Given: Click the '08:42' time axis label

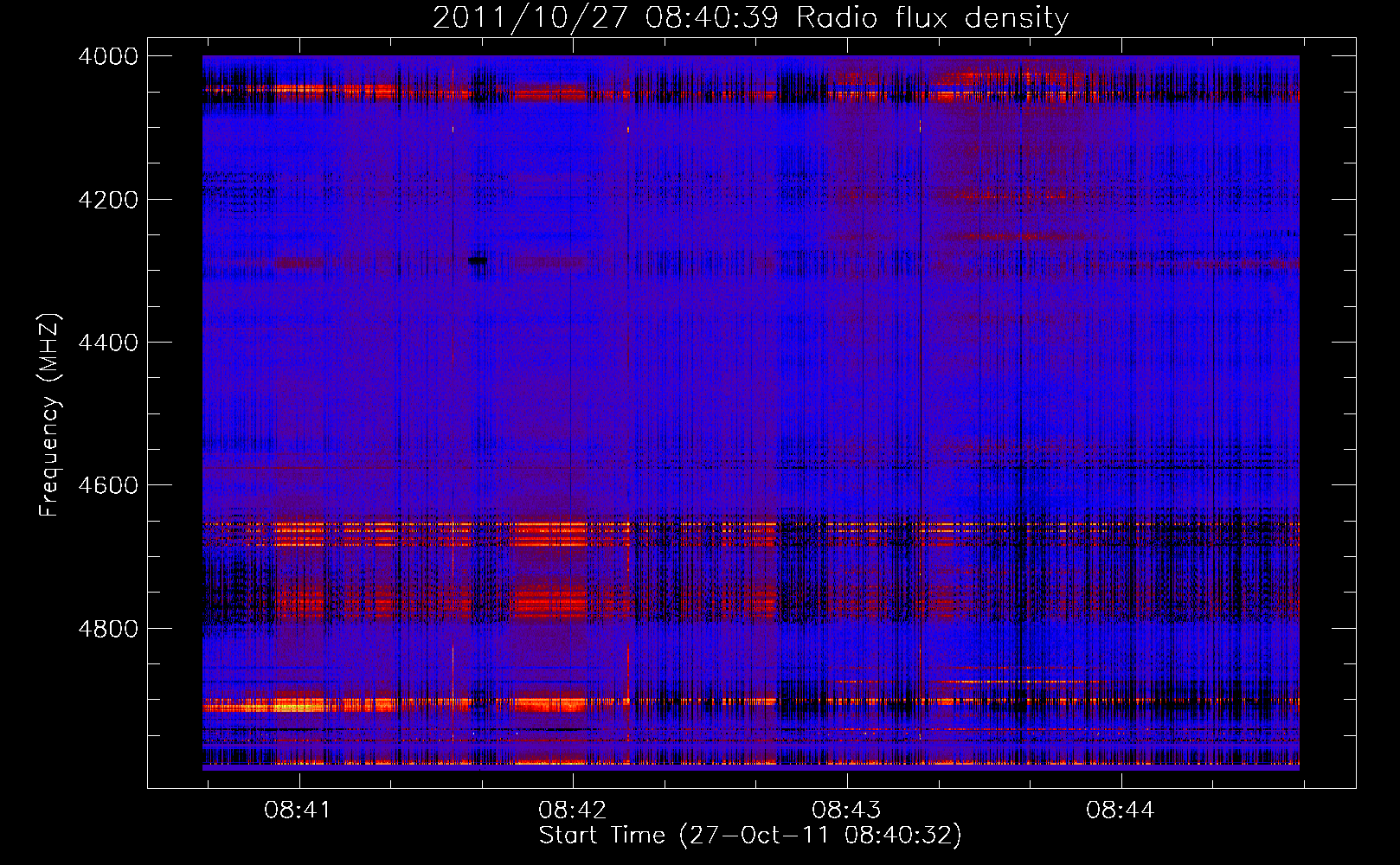Looking at the screenshot, I should tap(572, 811).
